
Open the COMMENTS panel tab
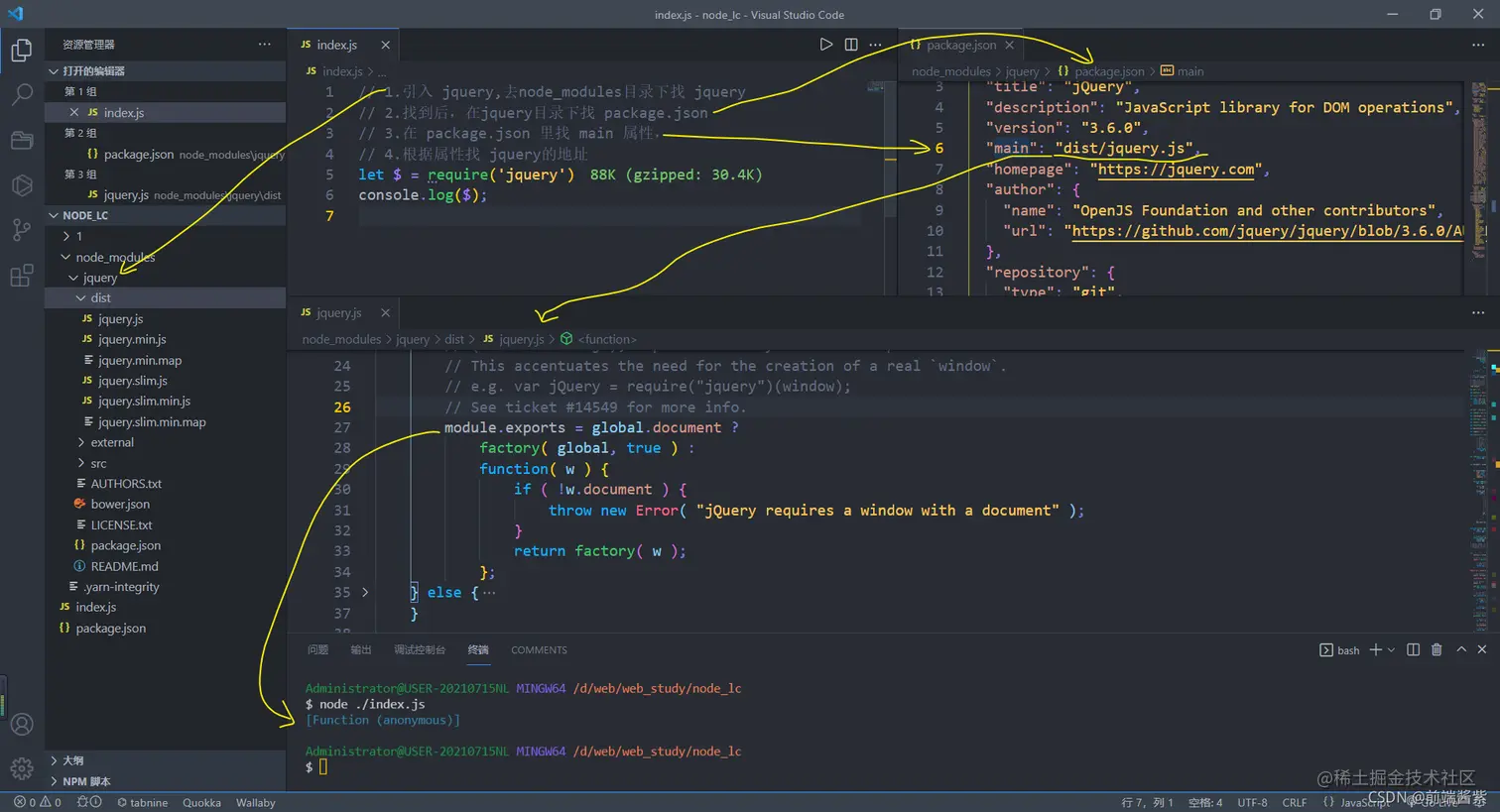pyautogui.click(x=539, y=649)
